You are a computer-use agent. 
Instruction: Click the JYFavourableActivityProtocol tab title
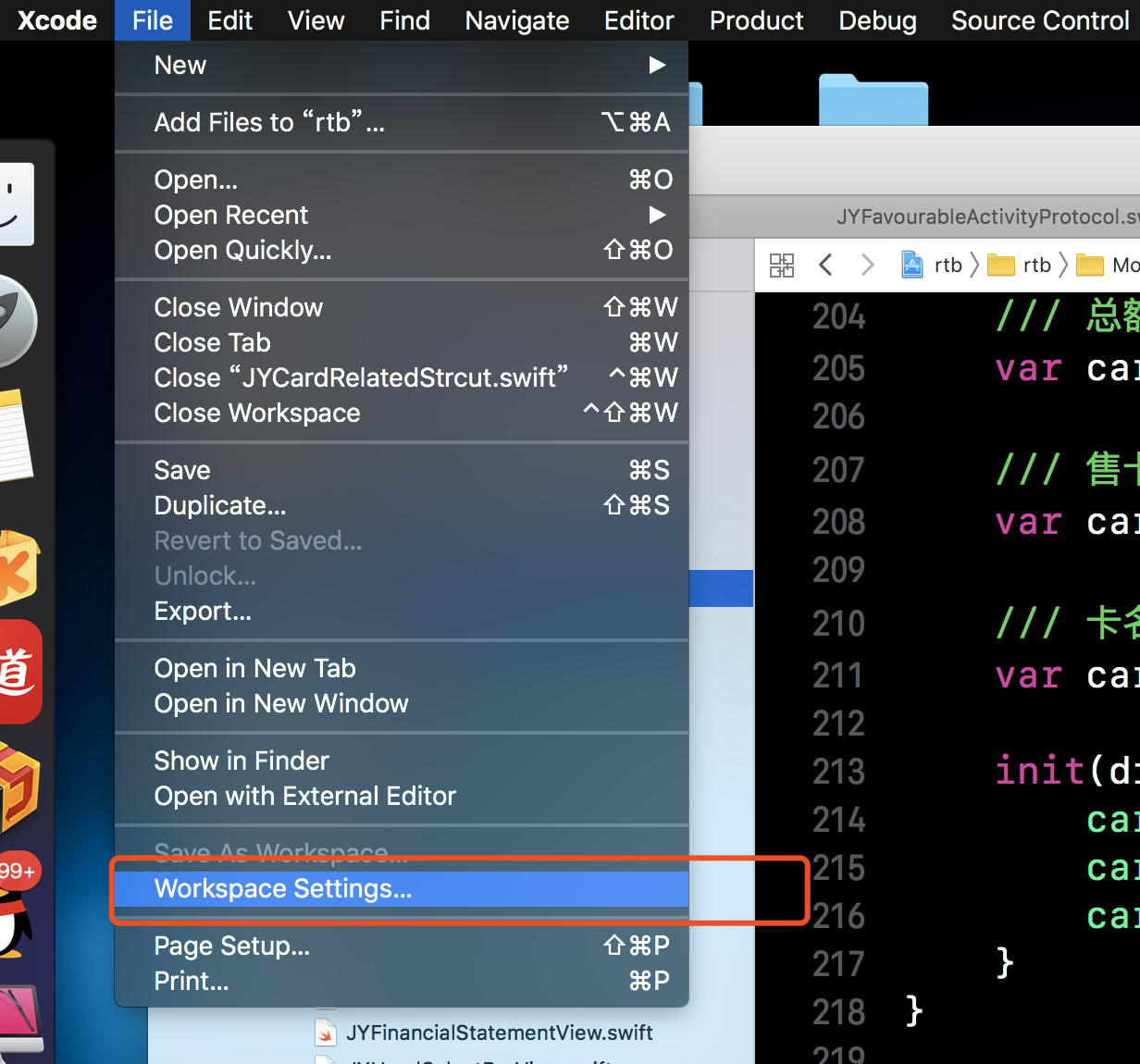(987, 217)
